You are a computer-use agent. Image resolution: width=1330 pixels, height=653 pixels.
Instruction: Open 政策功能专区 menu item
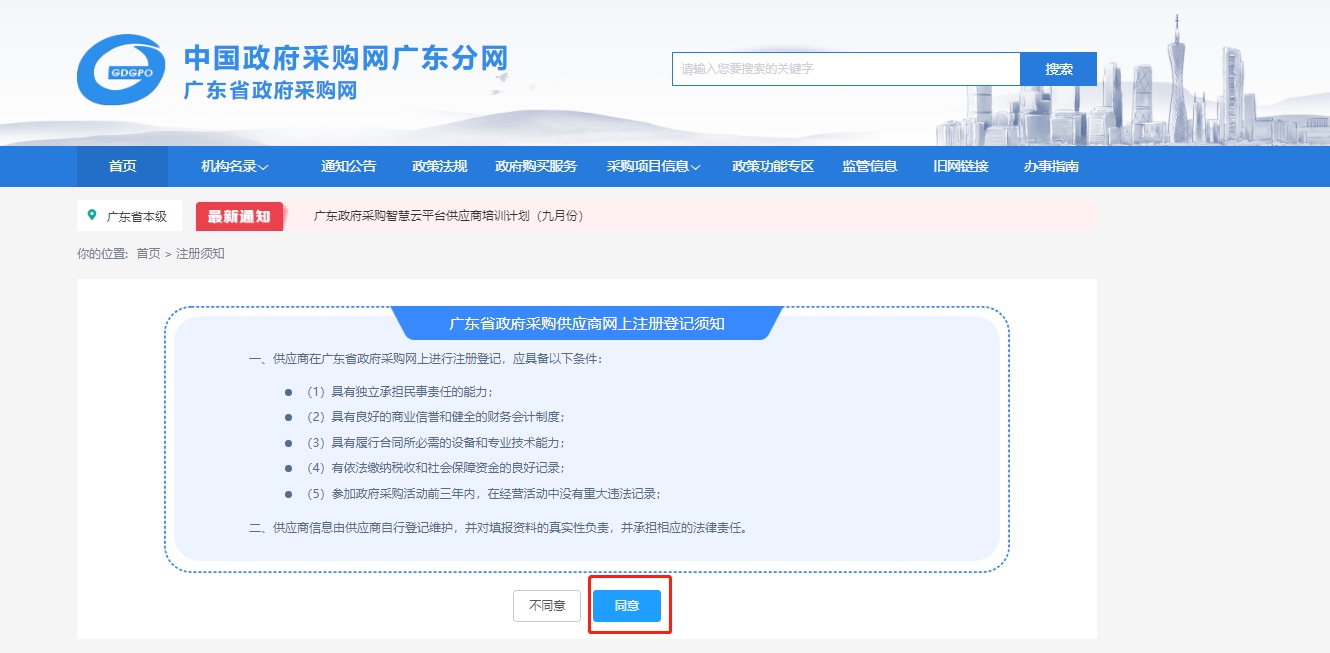[773, 166]
